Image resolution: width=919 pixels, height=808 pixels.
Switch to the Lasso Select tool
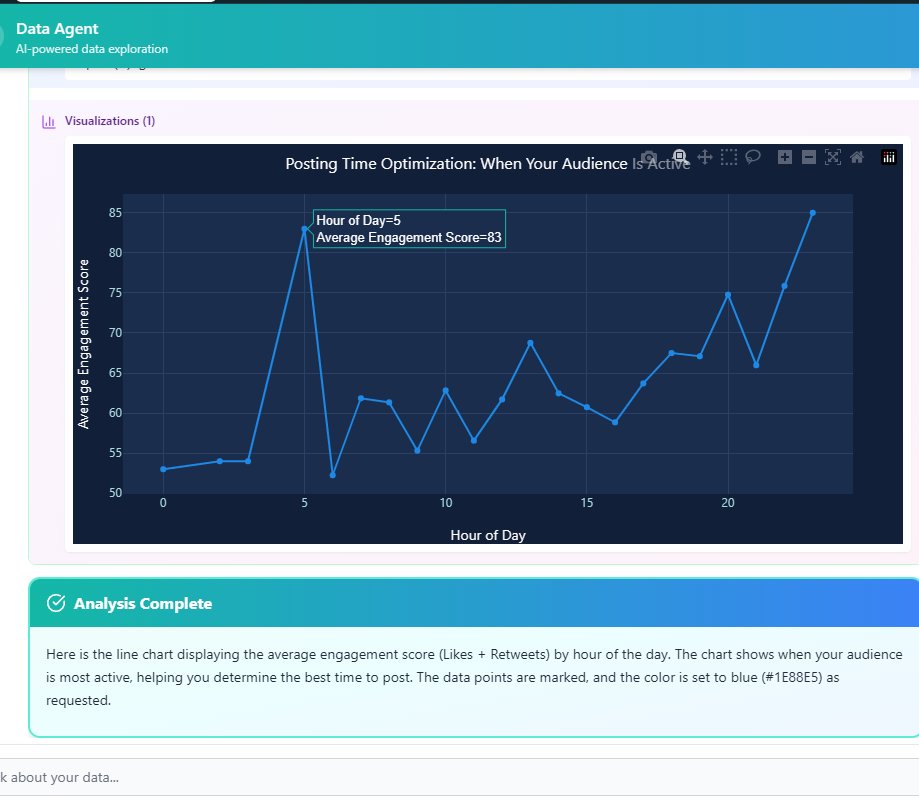pyautogui.click(x=753, y=157)
